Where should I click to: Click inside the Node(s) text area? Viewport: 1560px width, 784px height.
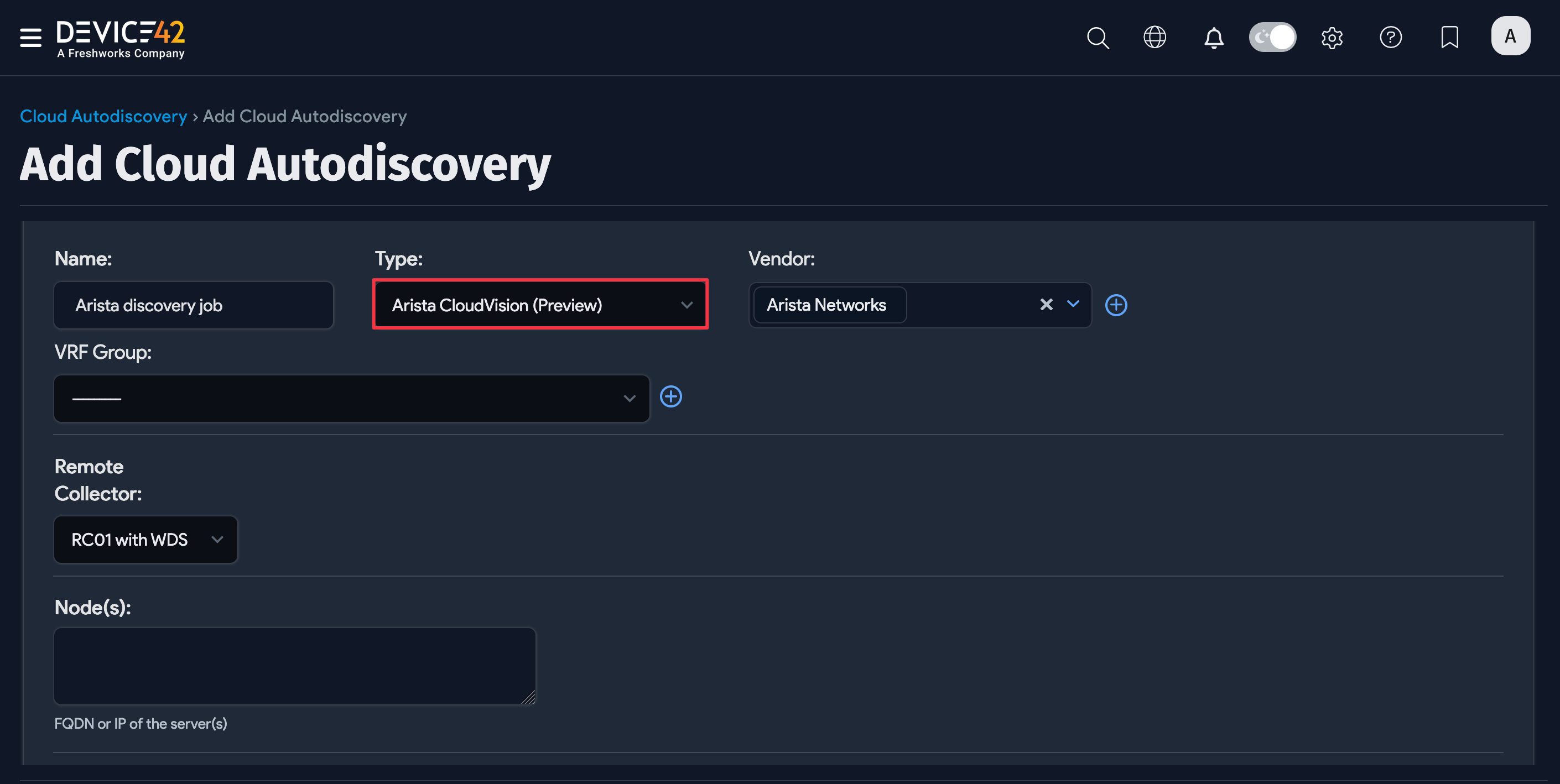tap(294, 666)
